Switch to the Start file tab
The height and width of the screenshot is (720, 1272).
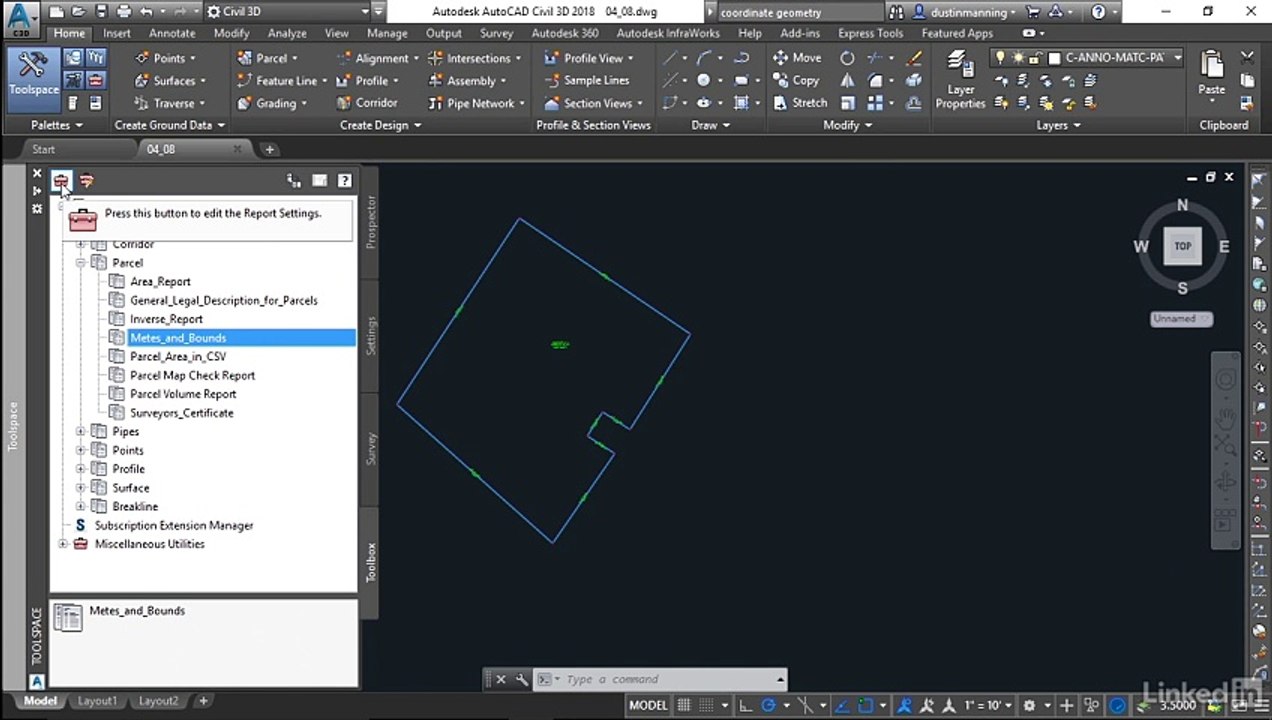pyautogui.click(x=43, y=149)
